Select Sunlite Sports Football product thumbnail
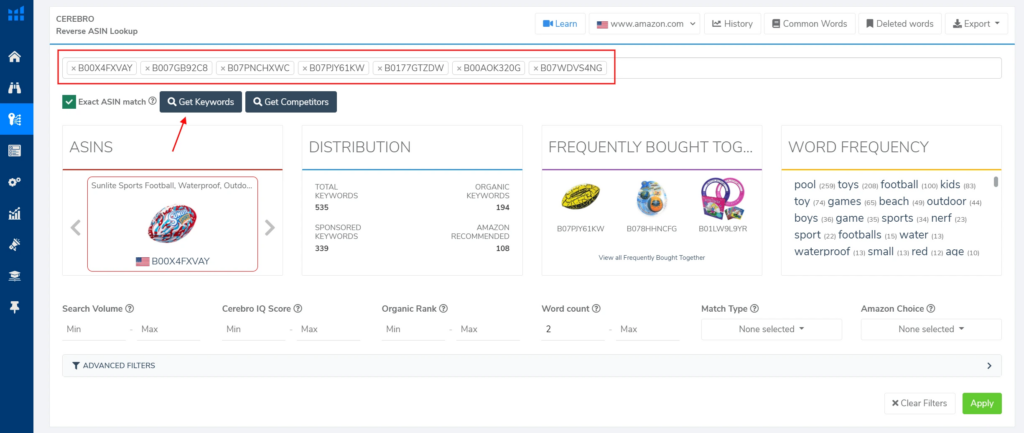 (172, 225)
